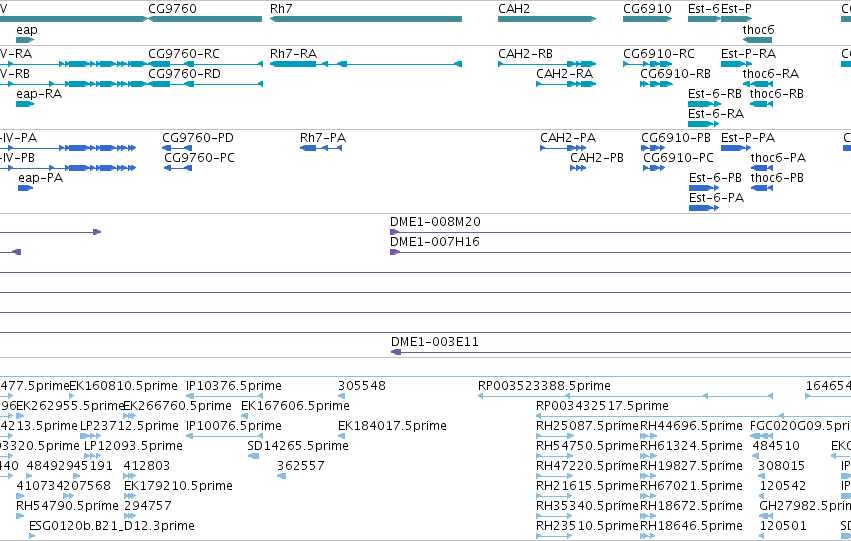Click CDS CG6910-PB
The width and height of the screenshot is (851, 541).
pos(653,148)
